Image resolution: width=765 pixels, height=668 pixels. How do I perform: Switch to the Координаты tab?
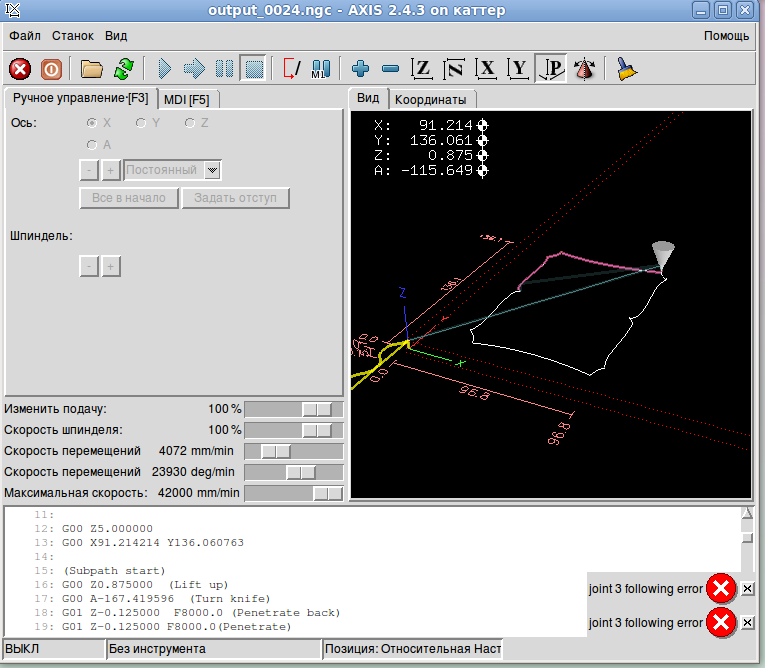point(431,100)
